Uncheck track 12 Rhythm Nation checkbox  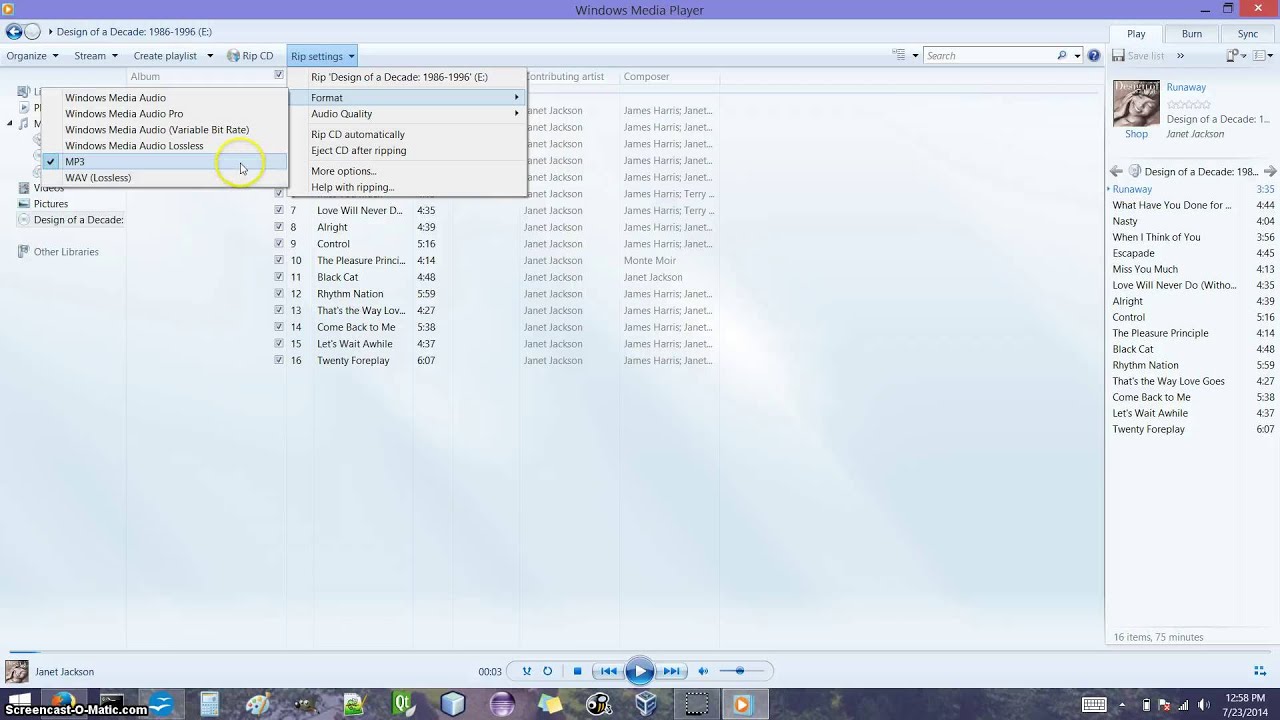(279, 294)
